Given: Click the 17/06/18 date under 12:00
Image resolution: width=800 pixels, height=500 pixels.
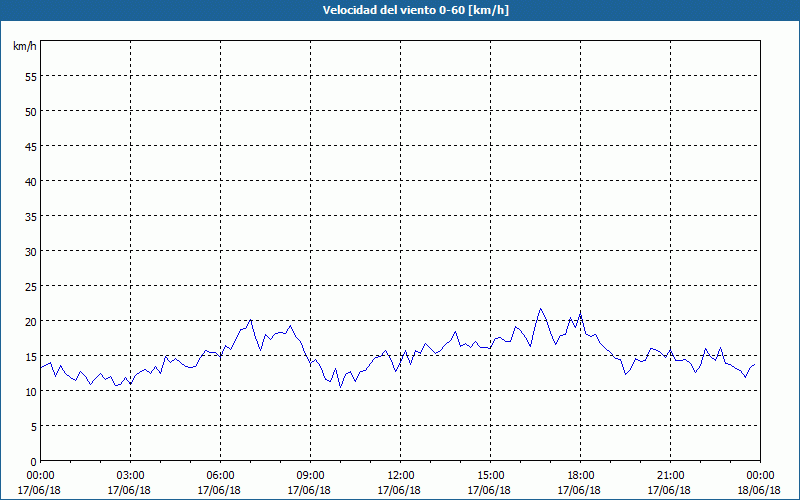Looking at the screenshot, I should point(399,490).
